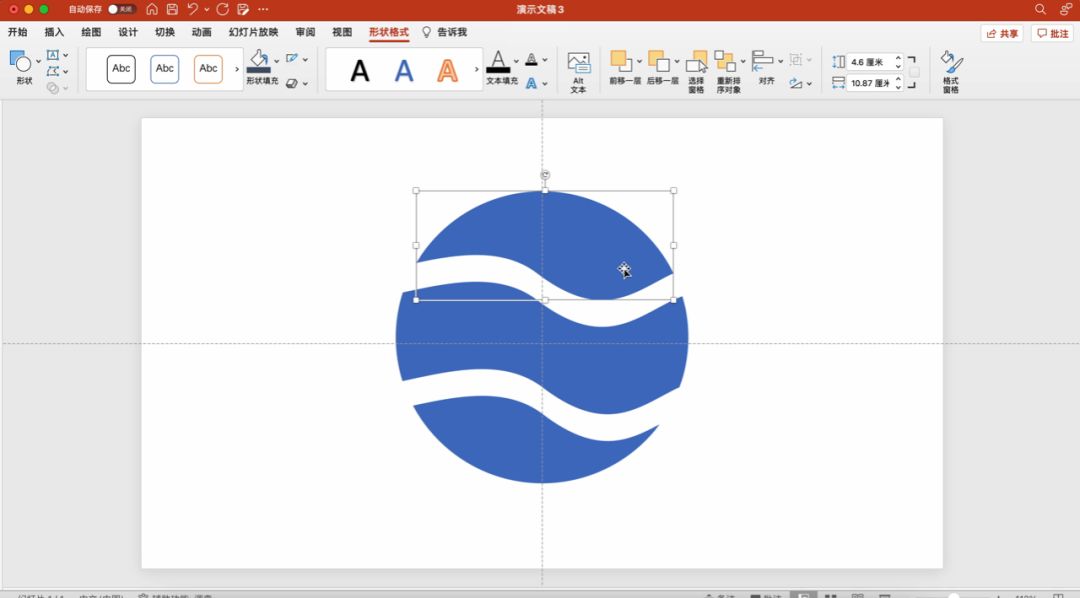Open the 格式窗格 format pane
Image resolution: width=1080 pixels, height=598 pixels.
pyautogui.click(x=951, y=72)
